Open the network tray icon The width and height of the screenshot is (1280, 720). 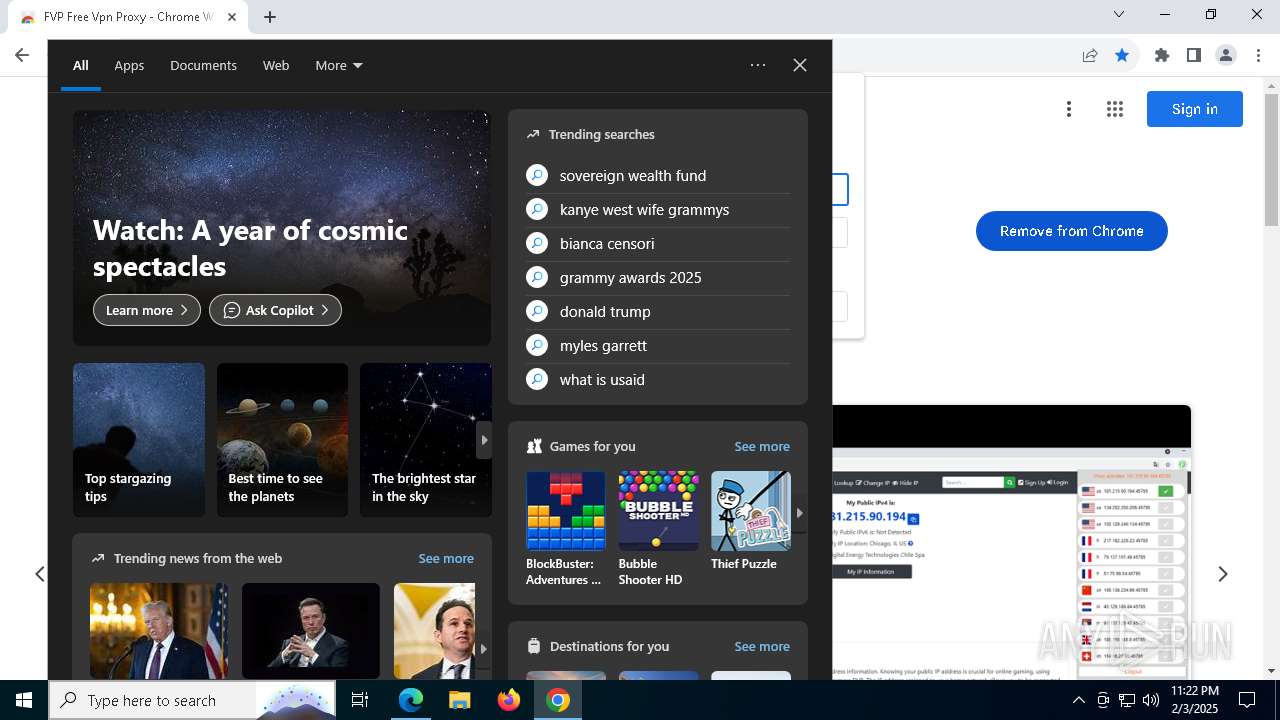pos(1126,700)
